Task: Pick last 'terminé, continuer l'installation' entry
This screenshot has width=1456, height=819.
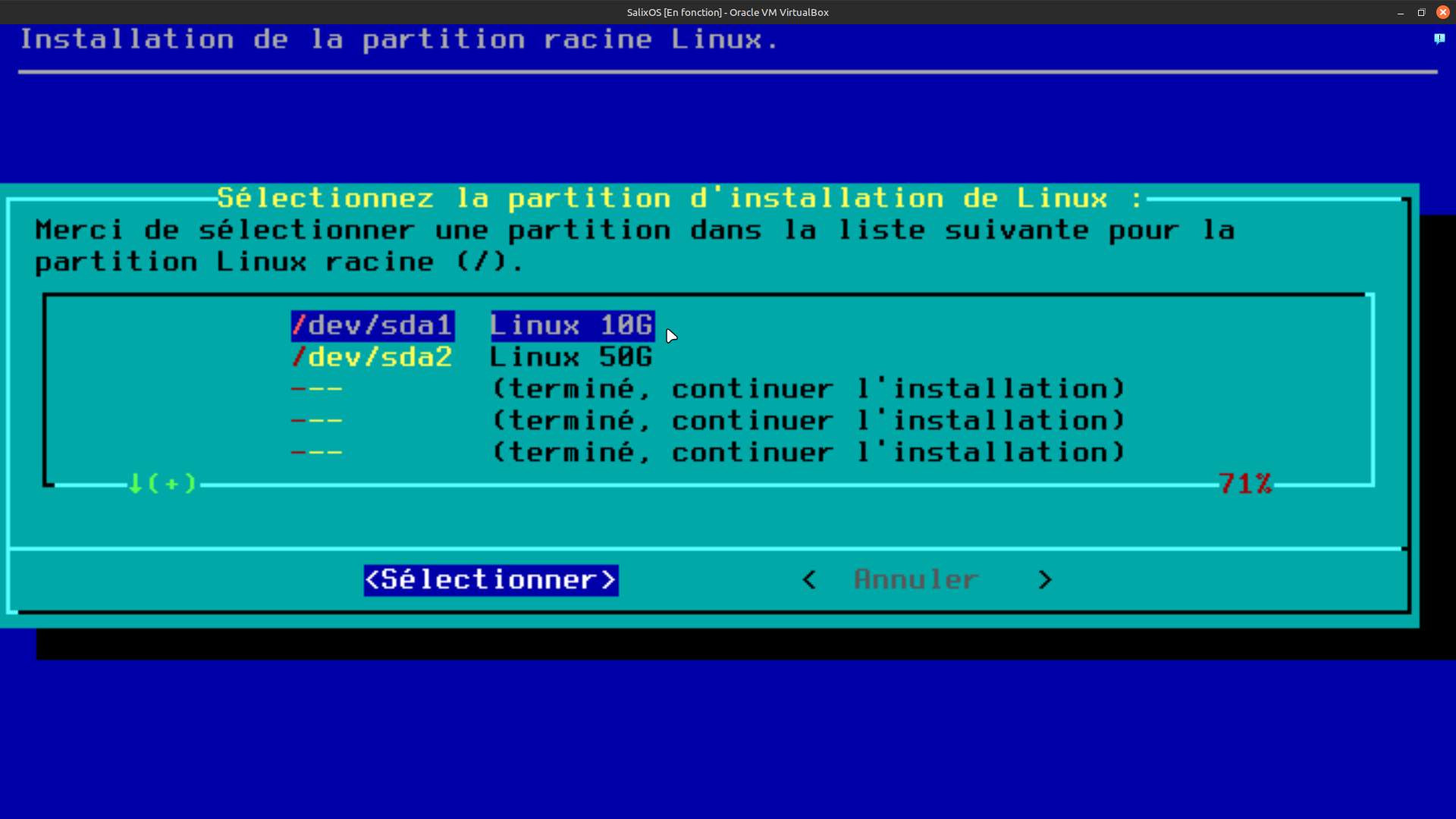Action: point(808,453)
